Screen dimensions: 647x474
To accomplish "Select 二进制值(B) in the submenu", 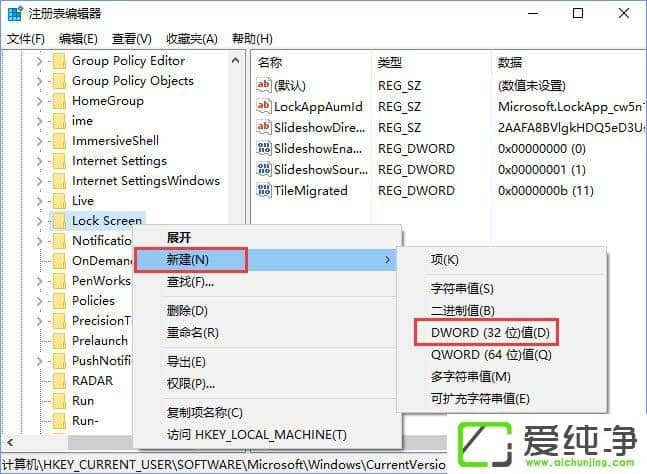I will point(502,311).
